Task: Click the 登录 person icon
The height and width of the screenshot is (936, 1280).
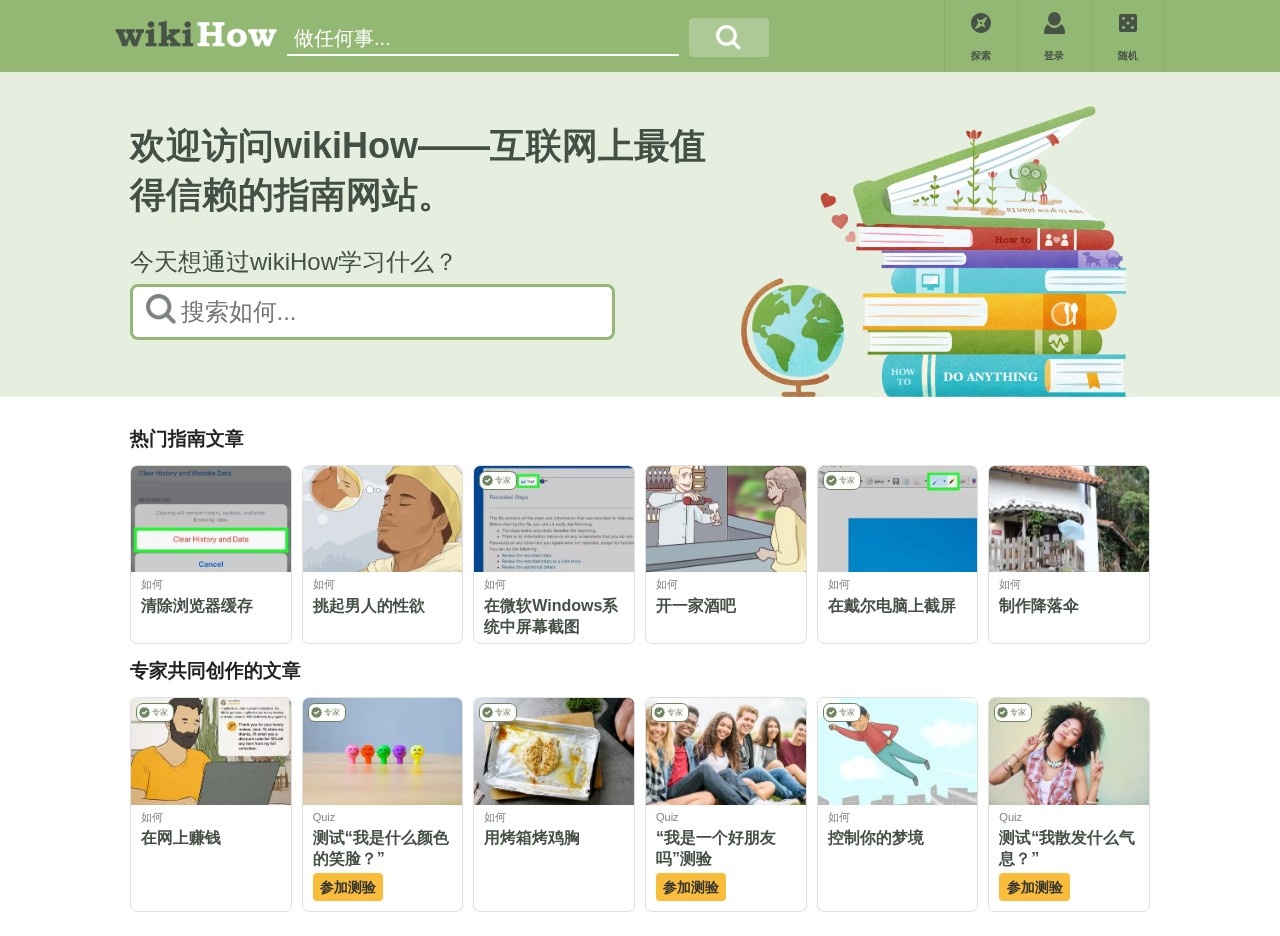Action: click(1054, 22)
